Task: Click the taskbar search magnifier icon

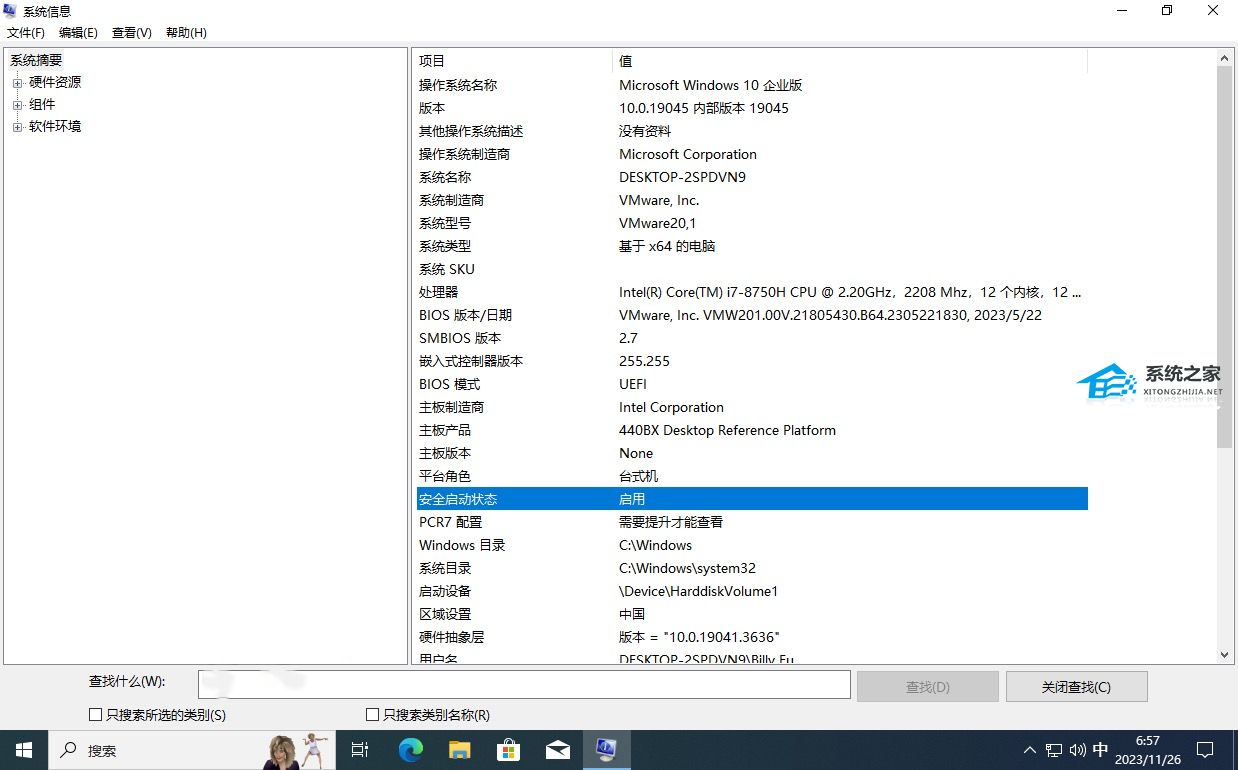Action: 69,750
